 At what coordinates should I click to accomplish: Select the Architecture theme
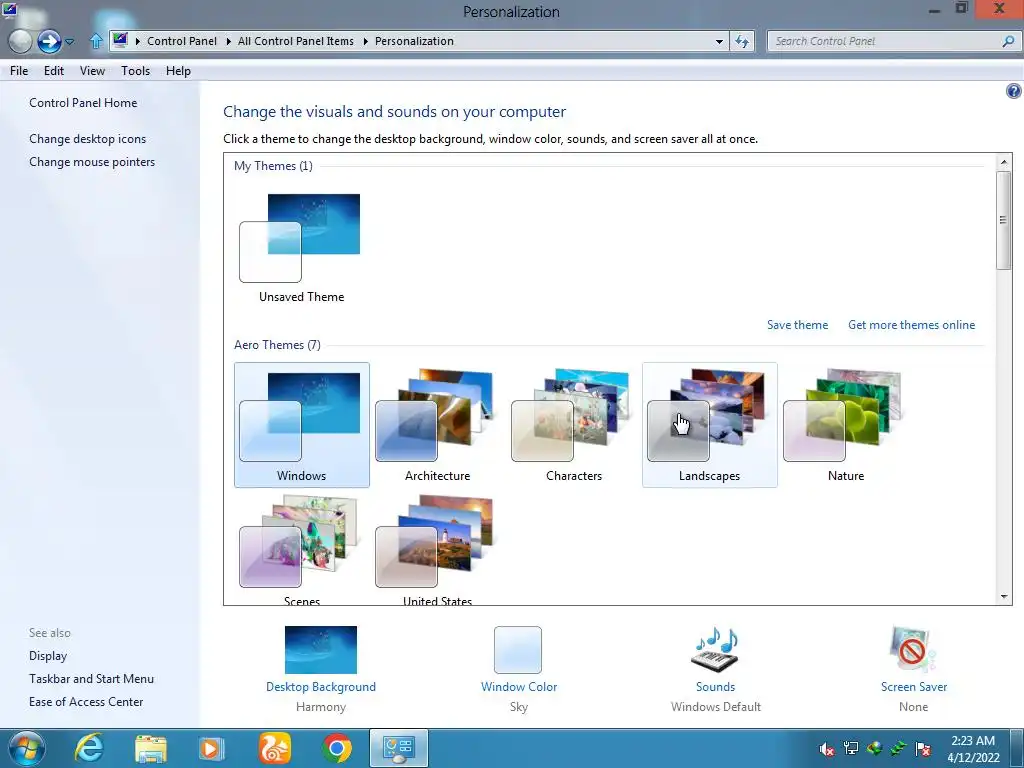(x=438, y=425)
